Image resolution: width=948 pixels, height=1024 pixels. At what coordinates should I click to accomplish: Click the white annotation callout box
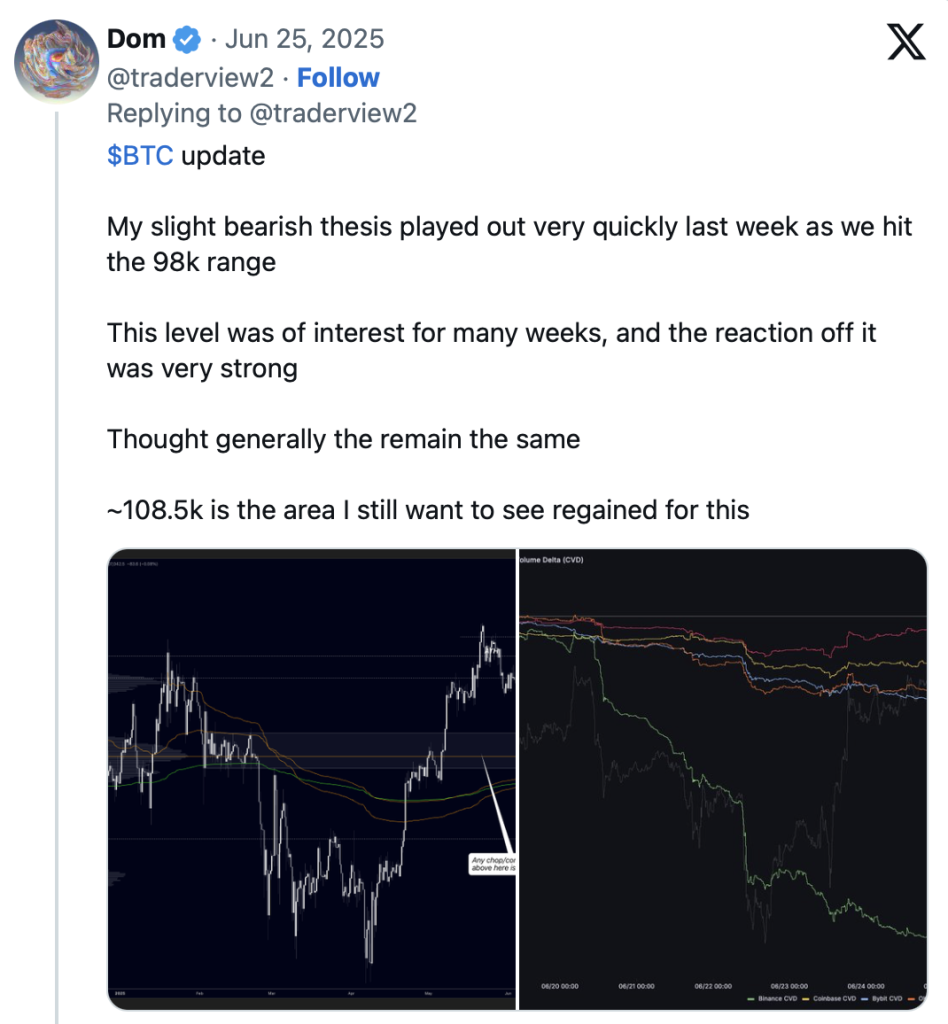(x=492, y=864)
